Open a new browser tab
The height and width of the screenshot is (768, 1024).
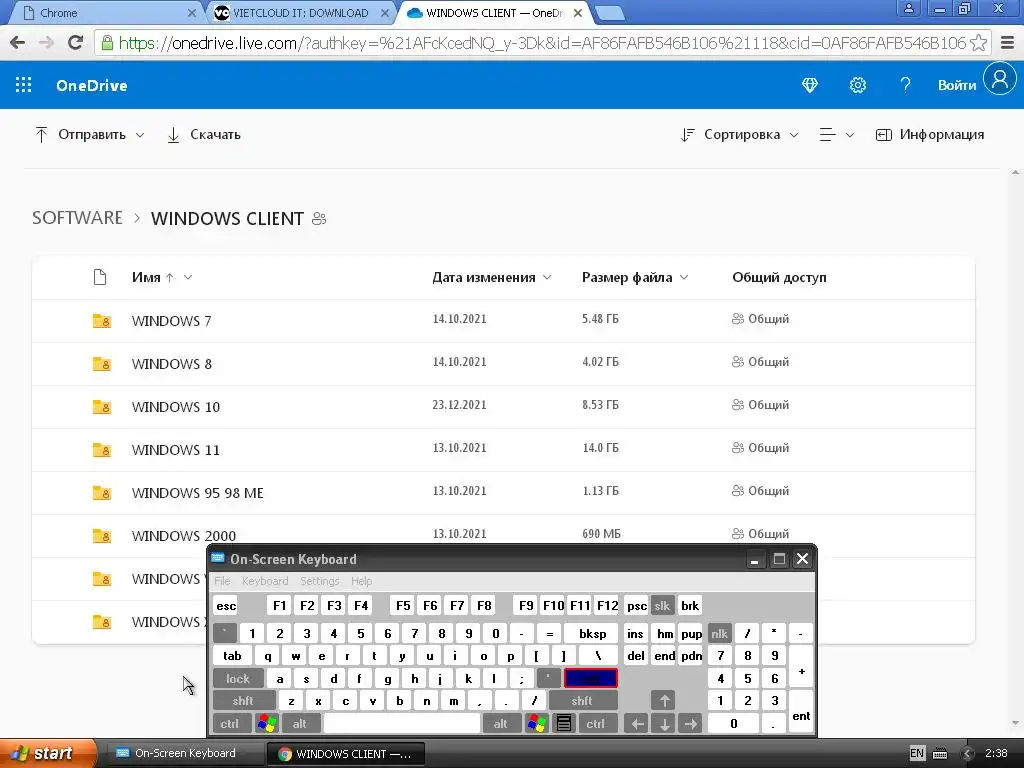(x=610, y=13)
